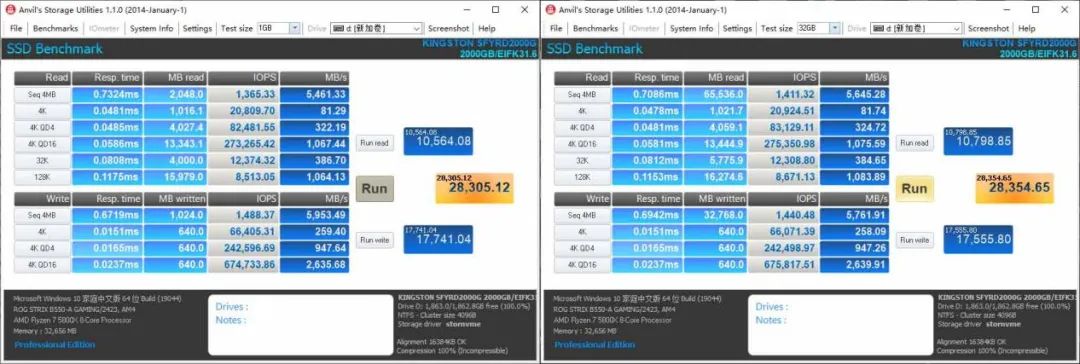Click 4K QD4 read test in right window
This screenshot has width=1080, height=364.
coord(582,128)
